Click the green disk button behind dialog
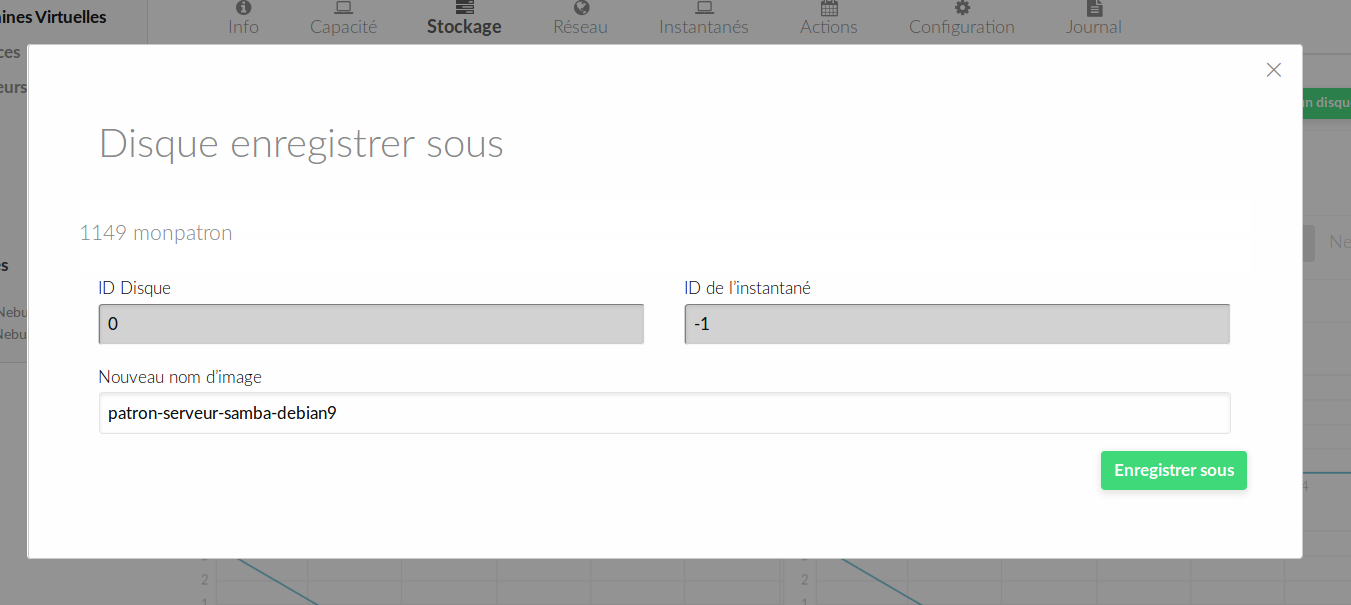This screenshot has width=1351, height=605. [1326, 102]
